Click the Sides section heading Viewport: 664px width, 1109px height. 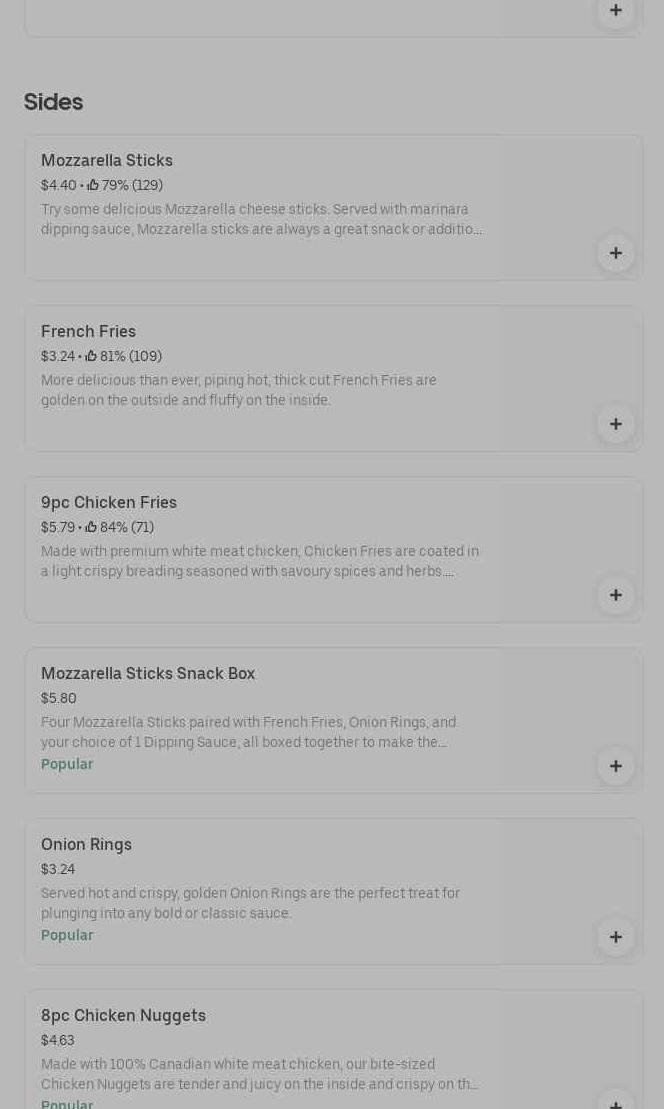tap(53, 102)
